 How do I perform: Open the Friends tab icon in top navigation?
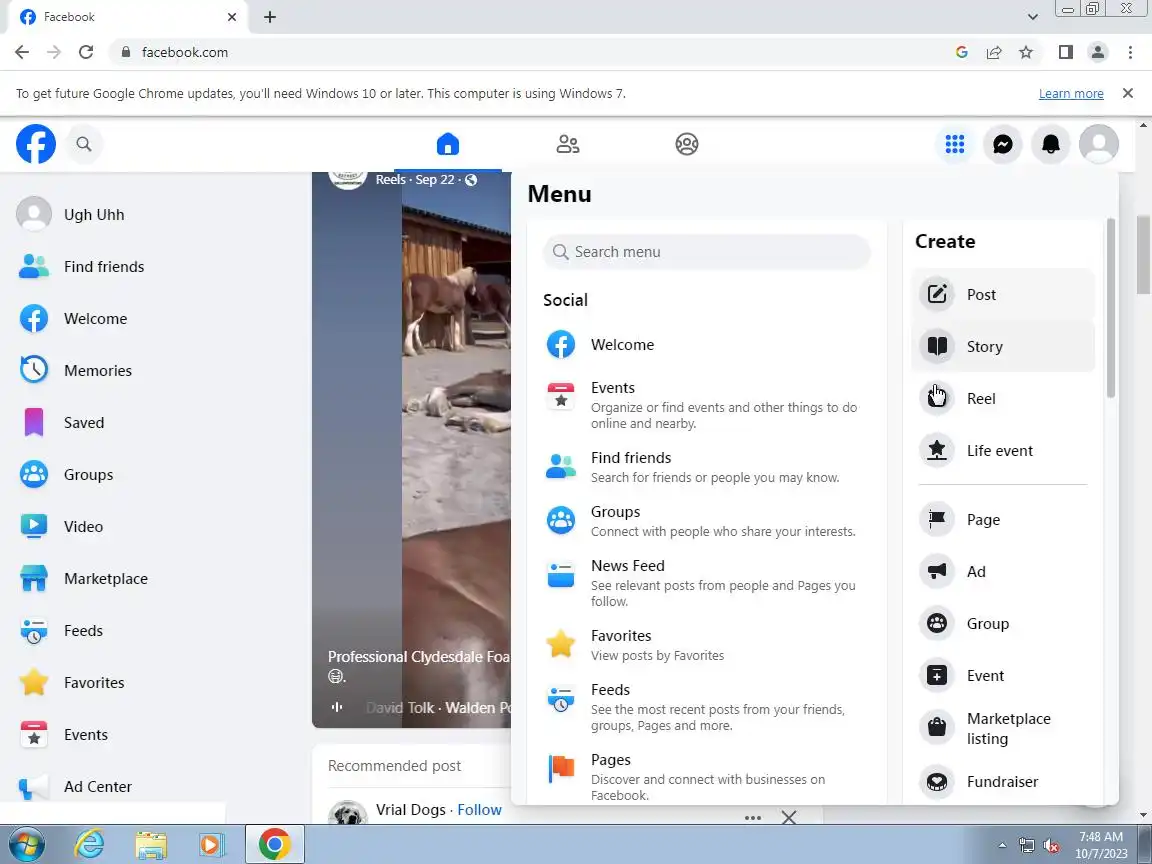click(567, 144)
